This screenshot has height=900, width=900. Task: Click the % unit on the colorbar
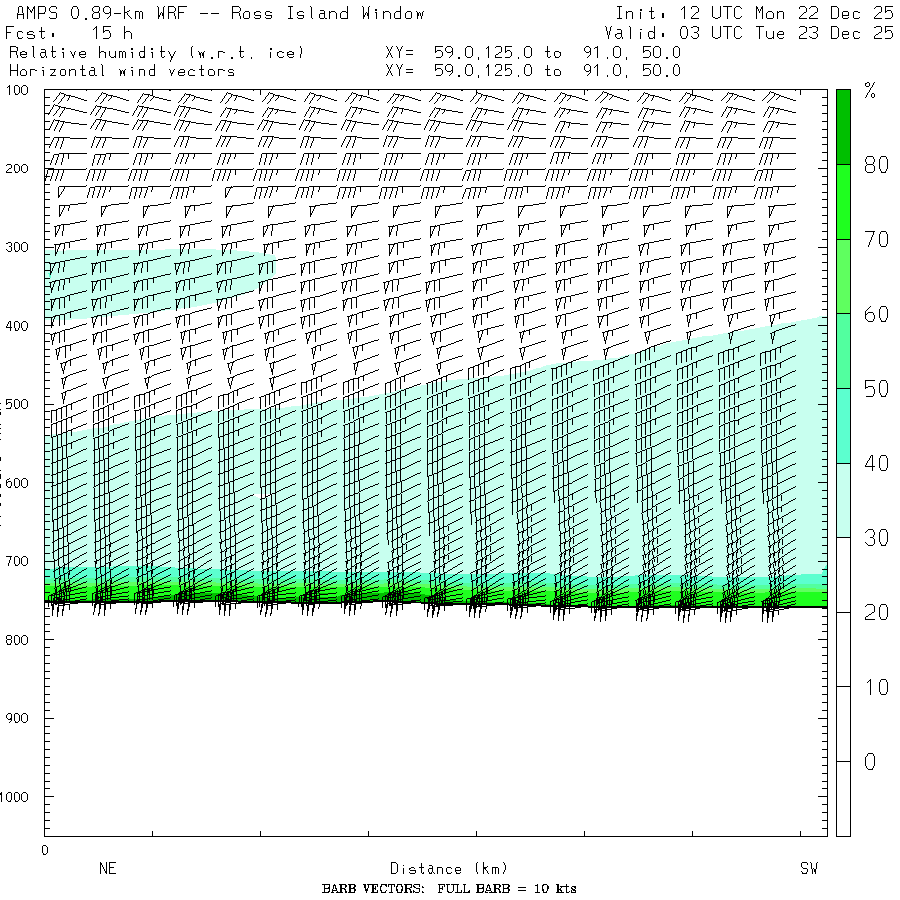coord(870,90)
